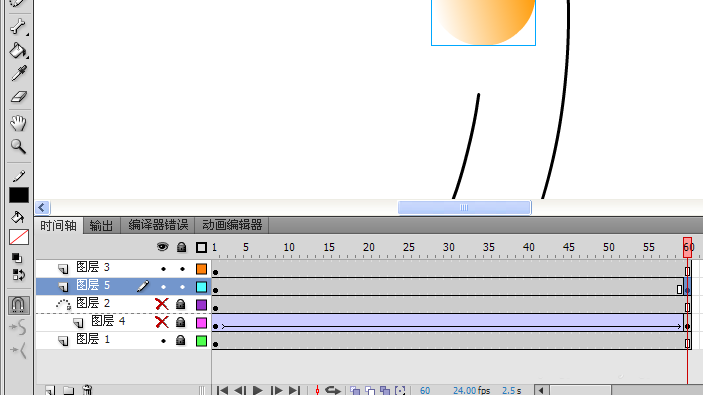Unlock 图层 1 padlock
The height and width of the screenshot is (395, 703).
click(x=181, y=340)
